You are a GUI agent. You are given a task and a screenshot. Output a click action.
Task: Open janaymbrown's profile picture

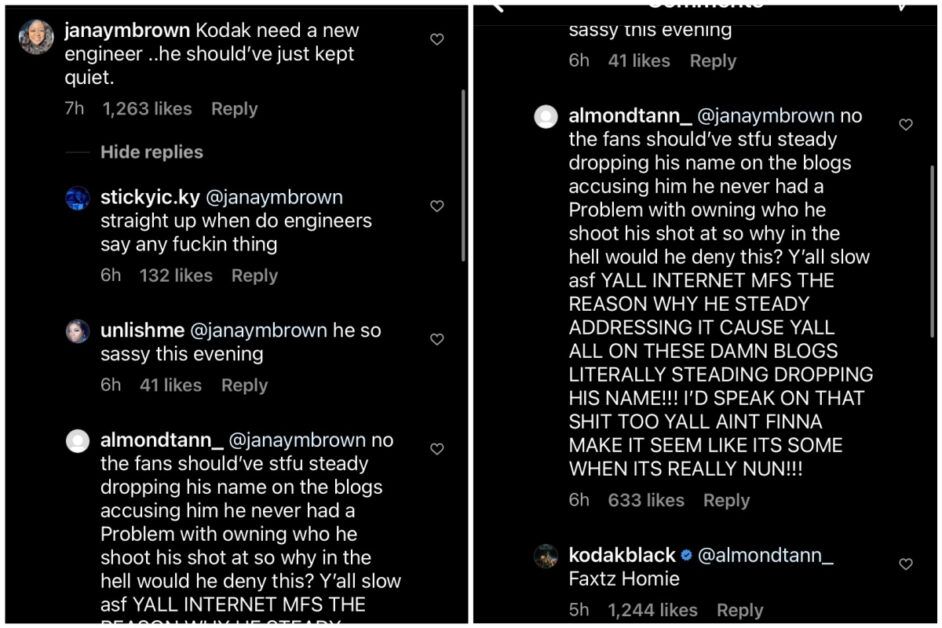click(x=36, y=37)
